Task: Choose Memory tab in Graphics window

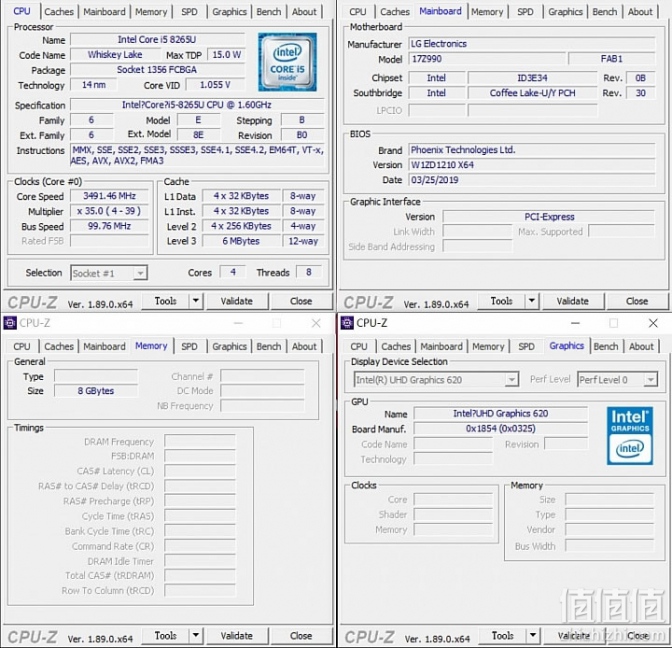Action: pos(488,346)
